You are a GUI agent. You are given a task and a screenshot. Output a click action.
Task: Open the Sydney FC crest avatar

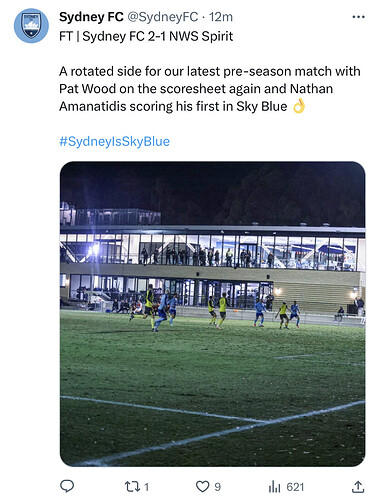(31, 26)
